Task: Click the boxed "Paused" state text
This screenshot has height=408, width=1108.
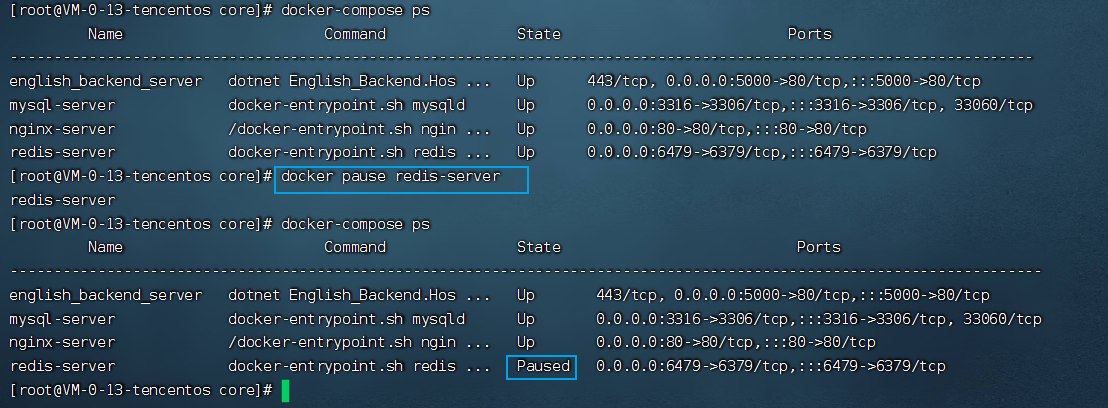Action: pos(543,367)
